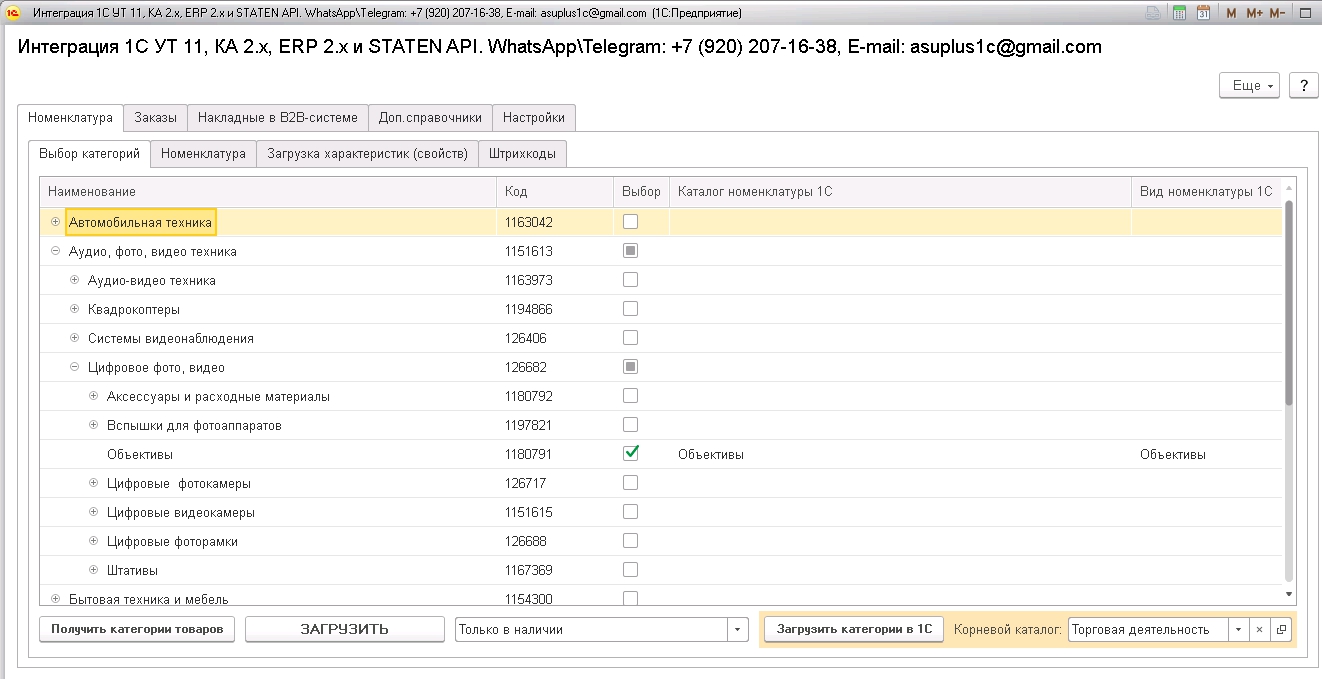Click the M- memory subtract button
Screen dimensions: 1322x679
point(1277,13)
